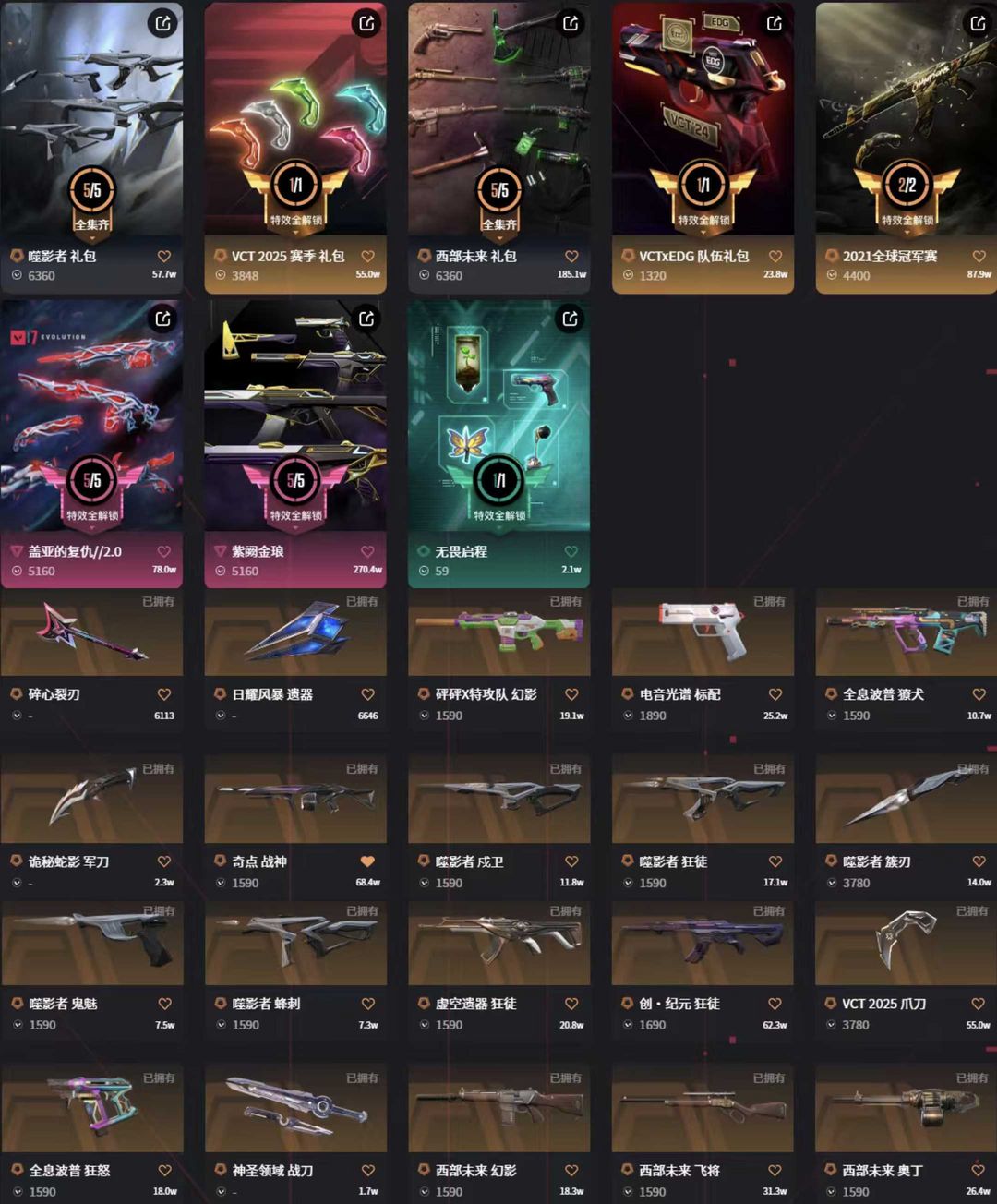Open share icon on 2021全球冠军赛 card

(979, 23)
